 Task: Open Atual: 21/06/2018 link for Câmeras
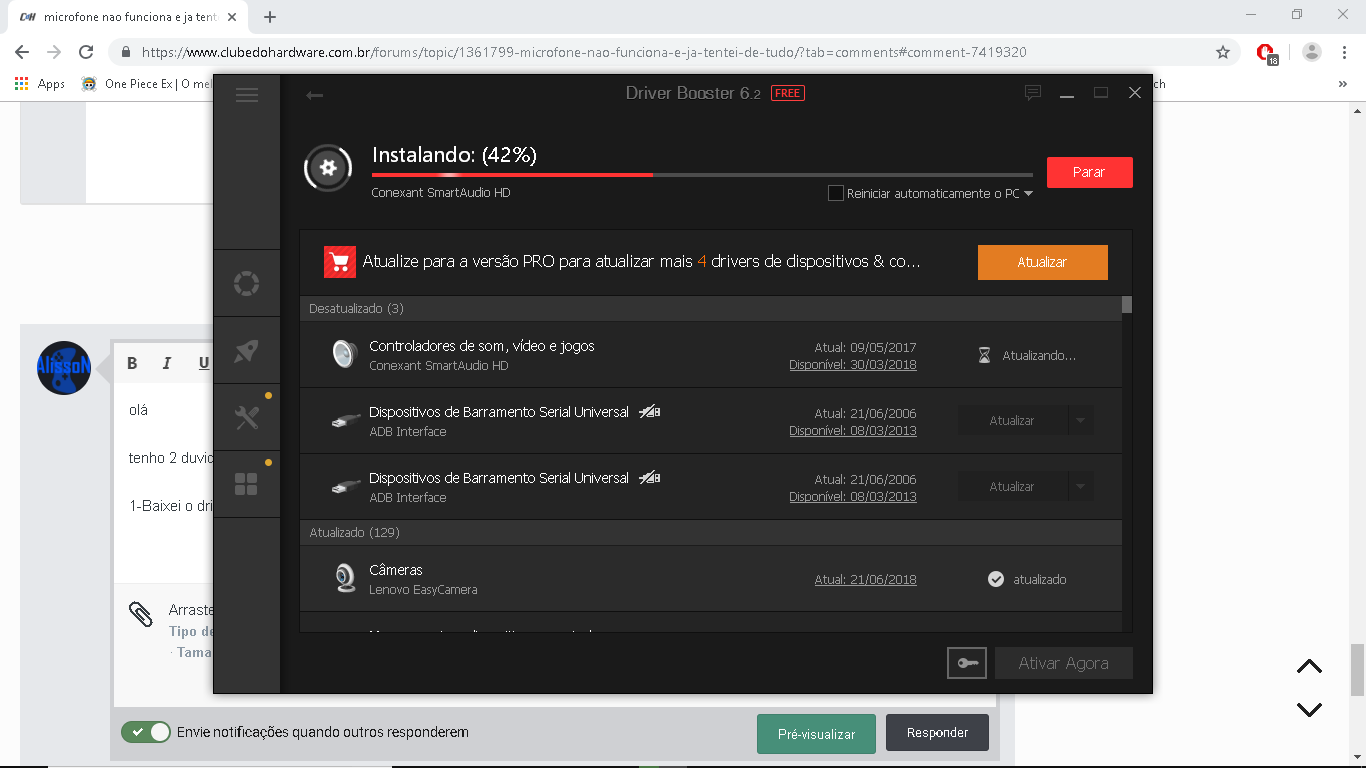(x=865, y=579)
